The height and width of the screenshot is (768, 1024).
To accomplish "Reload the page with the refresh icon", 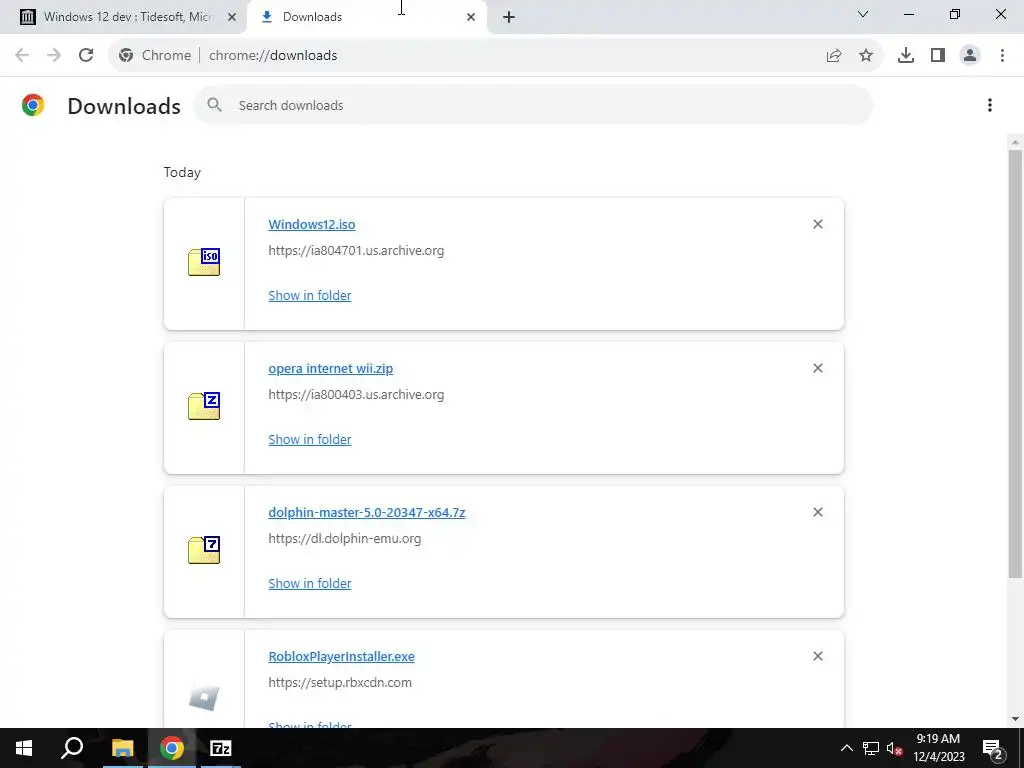I will [86, 56].
